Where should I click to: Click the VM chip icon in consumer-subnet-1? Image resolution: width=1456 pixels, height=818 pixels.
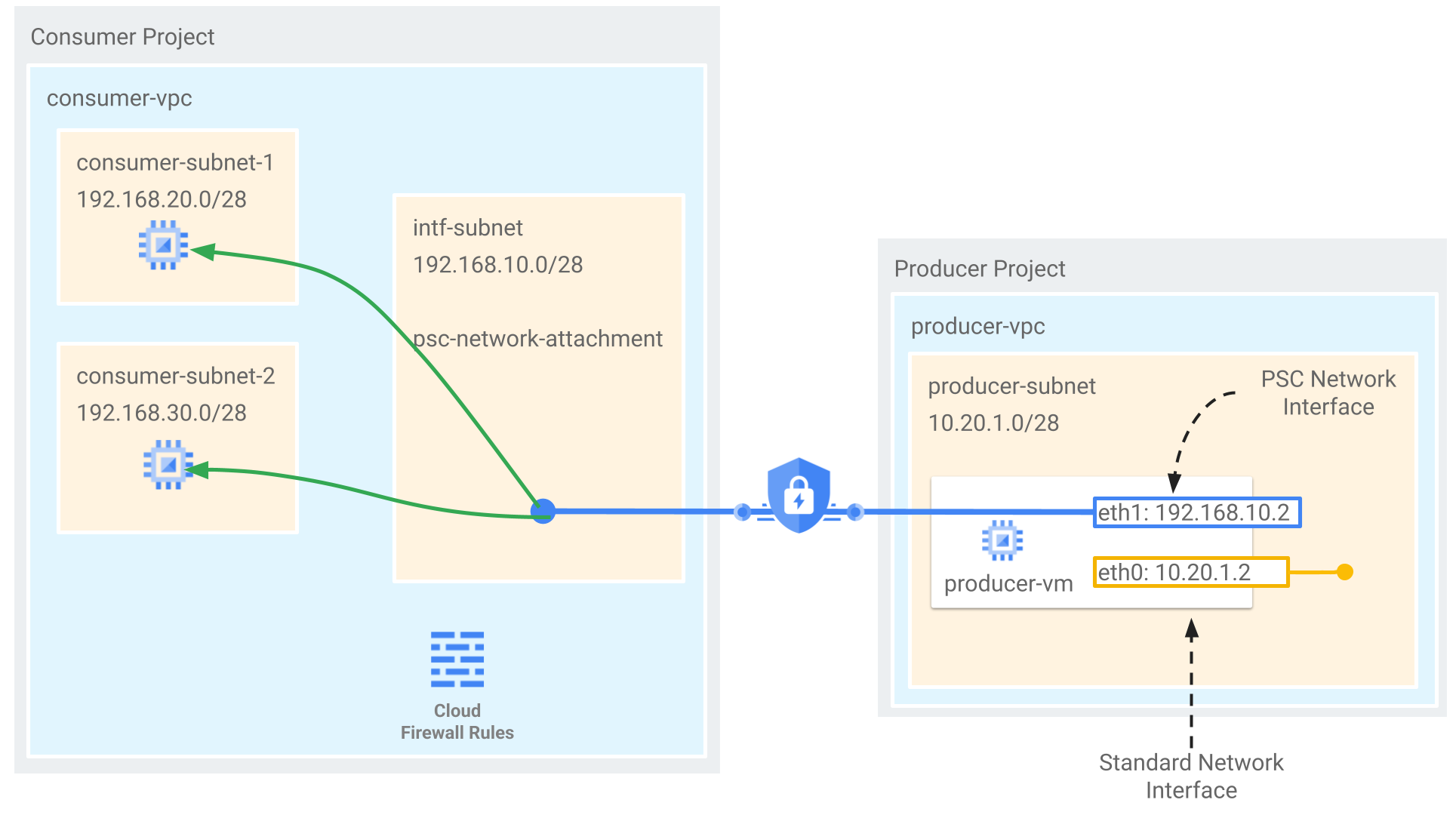pyautogui.click(x=163, y=245)
